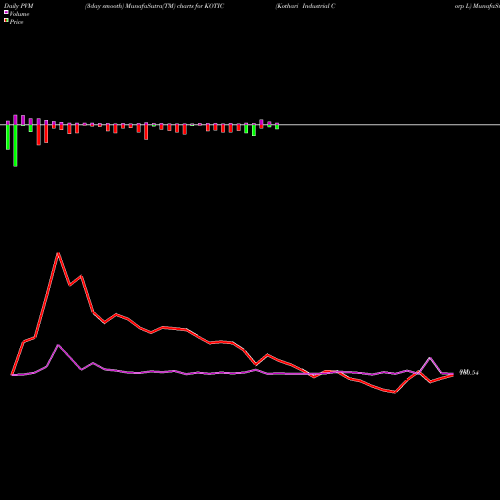Click the last price value label at line end
Screen dimensions: 500x500
469,373
